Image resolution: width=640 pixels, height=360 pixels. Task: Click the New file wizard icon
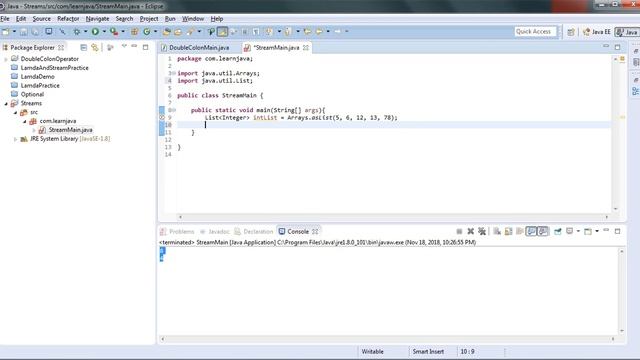tap(5, 31)
